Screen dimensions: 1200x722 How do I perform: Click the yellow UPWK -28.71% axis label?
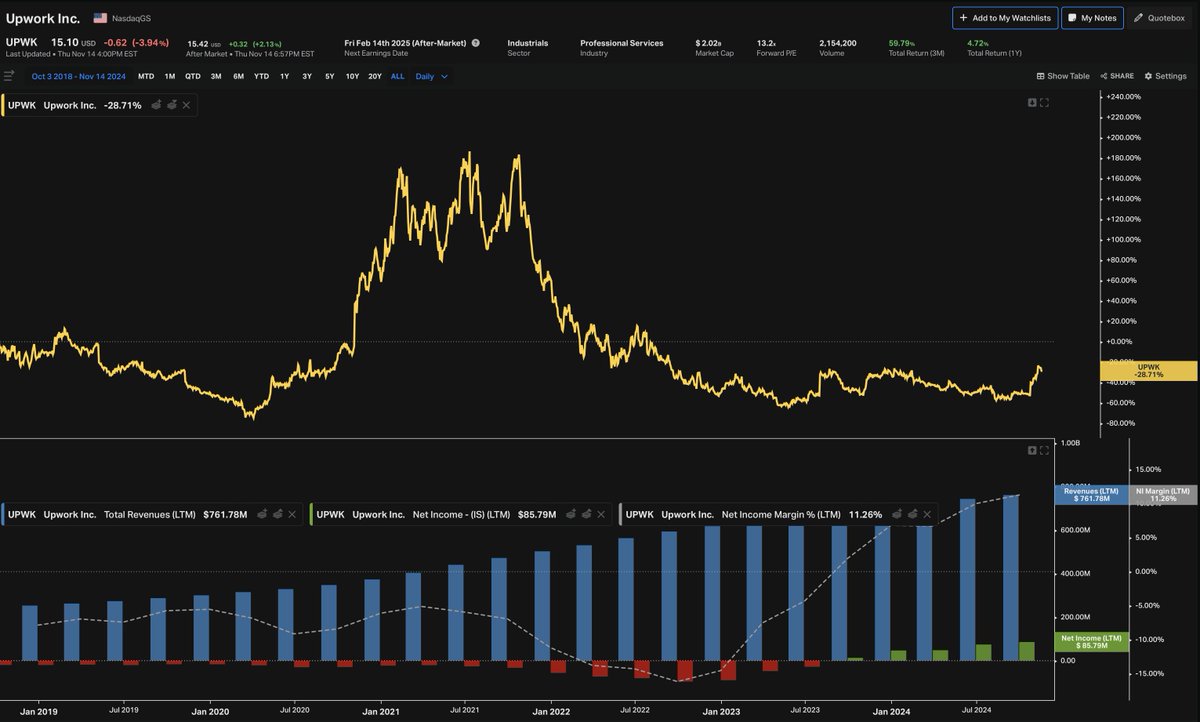click(1149, 371)
